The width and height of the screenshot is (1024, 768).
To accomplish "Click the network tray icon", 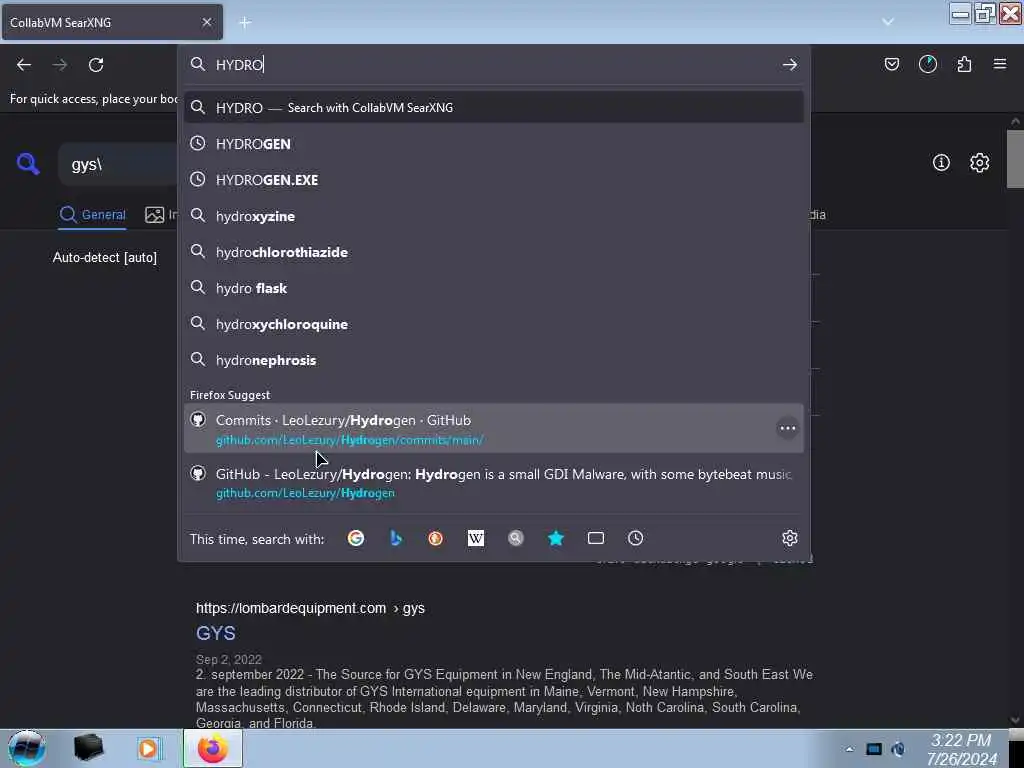I will [x=874, y=749].
